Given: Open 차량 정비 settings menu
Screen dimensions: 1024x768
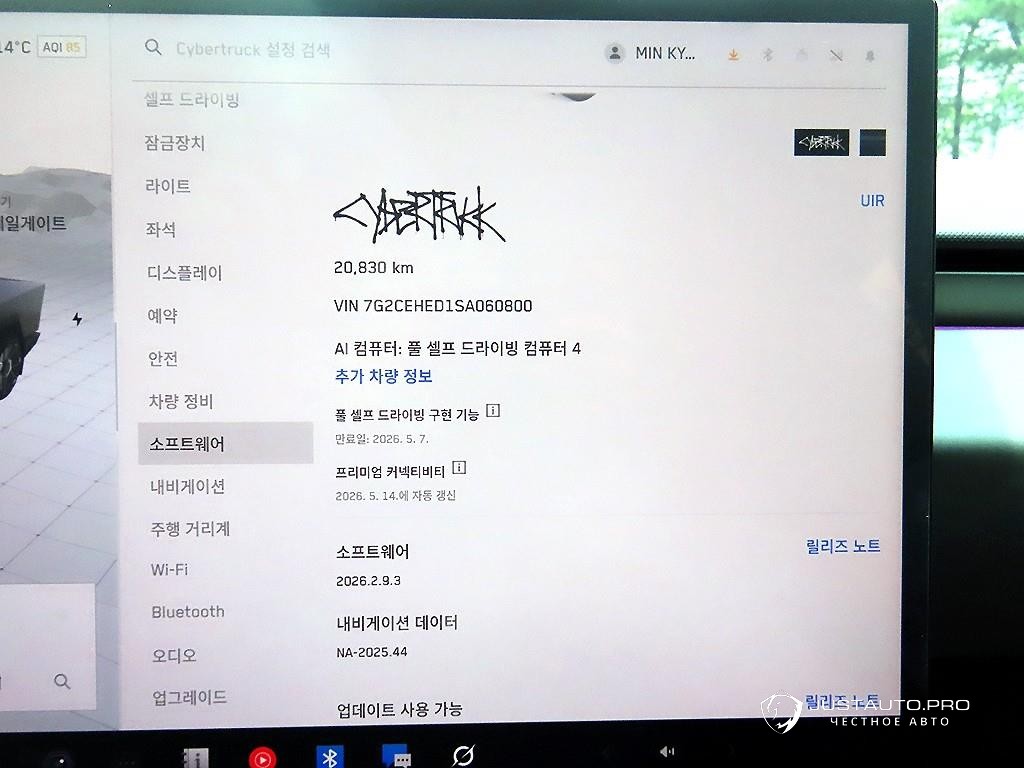Looking at the screenshot, I should pos(181,401).
